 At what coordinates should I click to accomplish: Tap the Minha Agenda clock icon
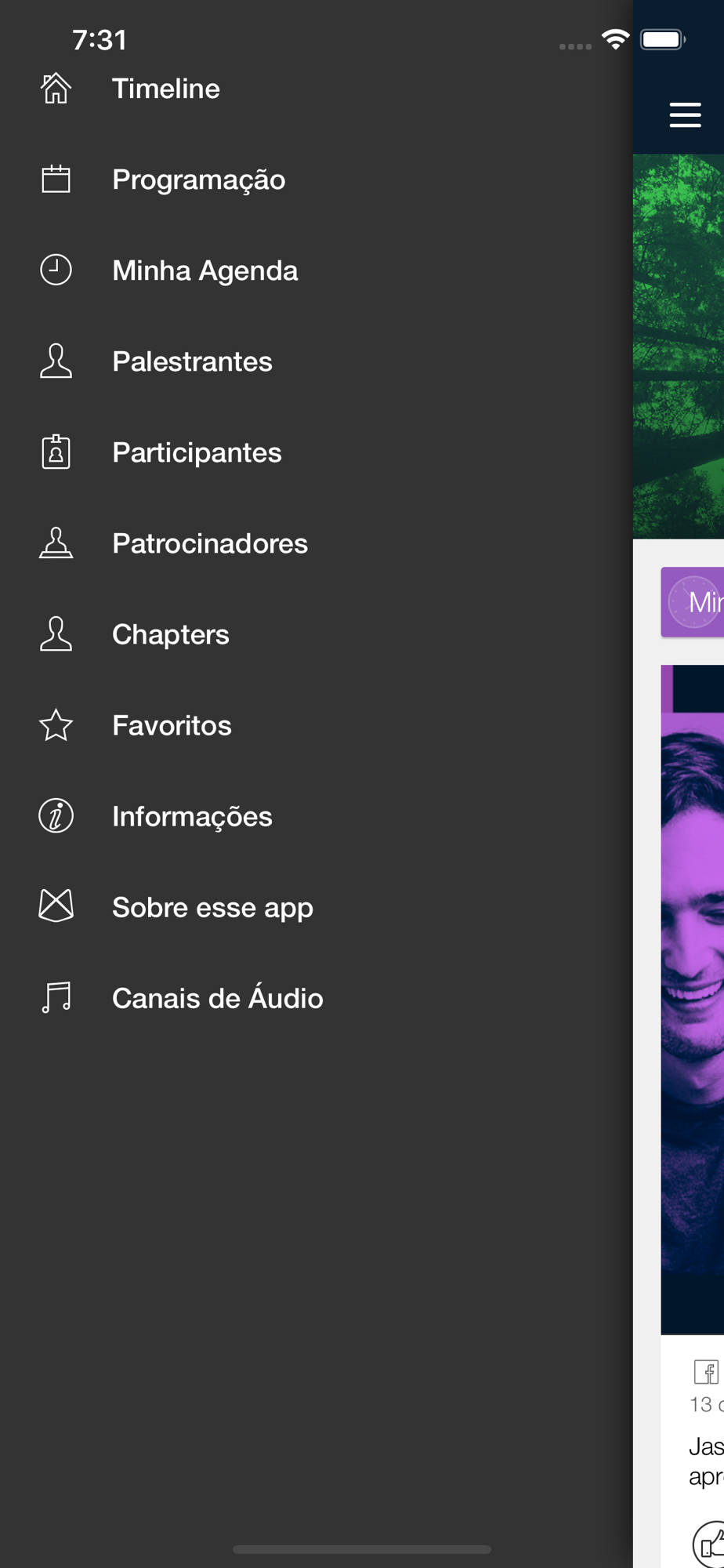click(56, 270)
